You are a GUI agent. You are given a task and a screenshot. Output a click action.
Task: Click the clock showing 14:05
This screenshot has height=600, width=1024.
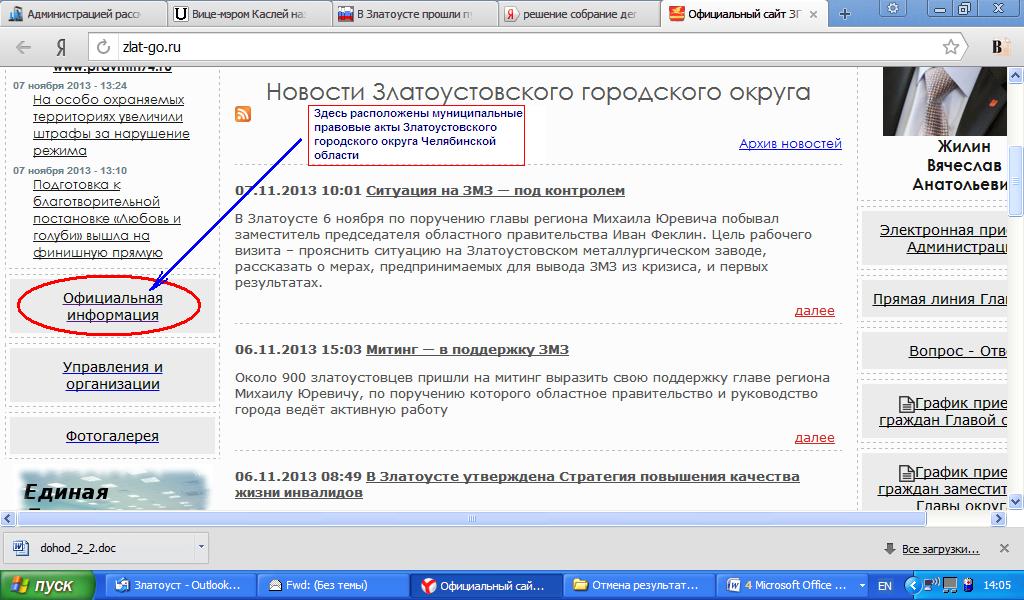pyautogui.click(x=997, y=585)
